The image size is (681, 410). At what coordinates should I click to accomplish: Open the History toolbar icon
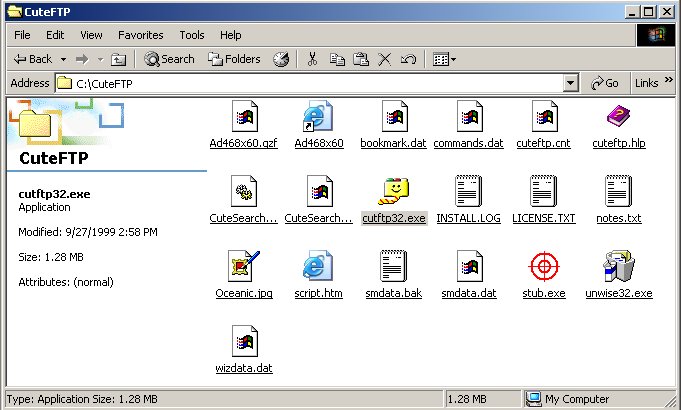coord(281,59)
